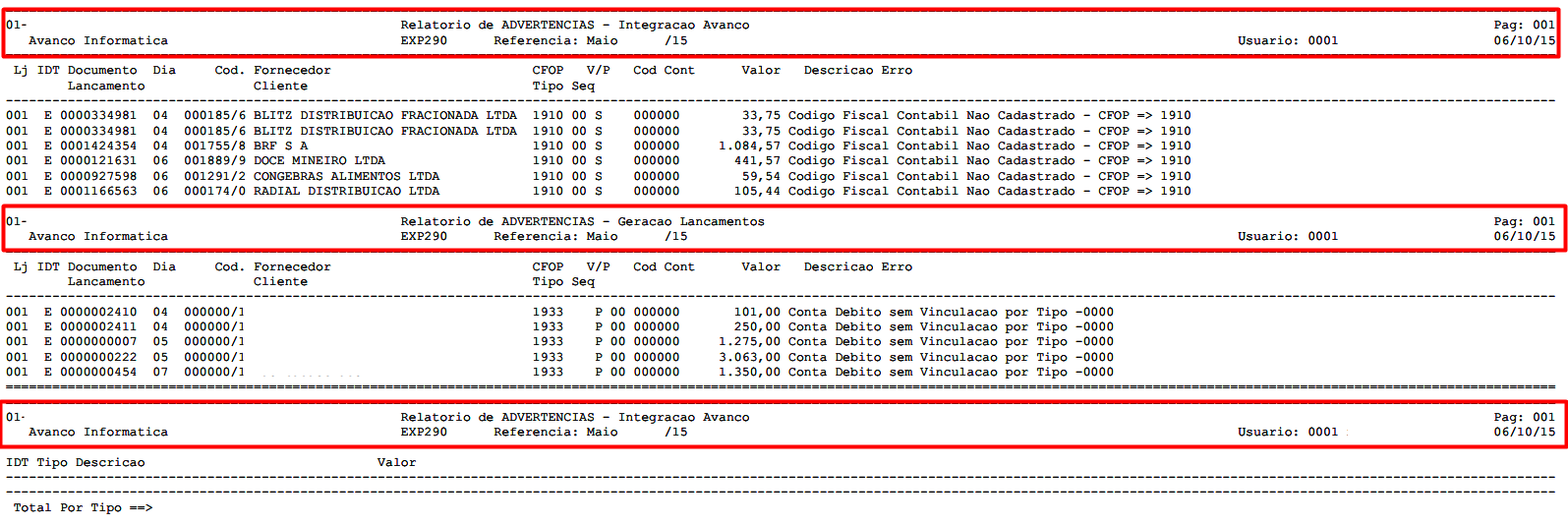This screenshot has height=526, width=1568.
Task: Click RADIAL DISTRIBUICAO LTDA supplier name
Action: 346,191
